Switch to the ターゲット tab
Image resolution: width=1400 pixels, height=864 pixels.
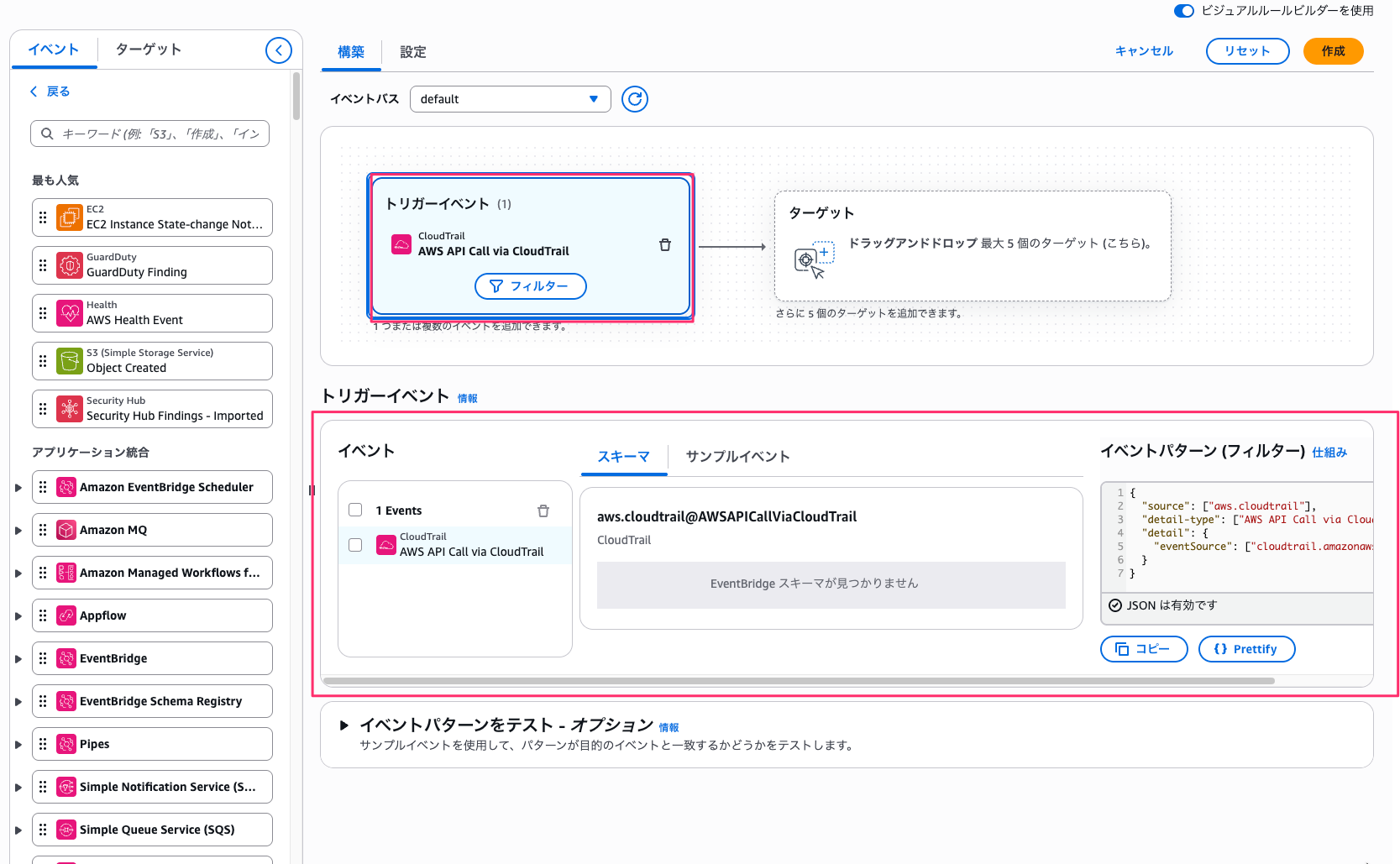[x=149, y=50]
